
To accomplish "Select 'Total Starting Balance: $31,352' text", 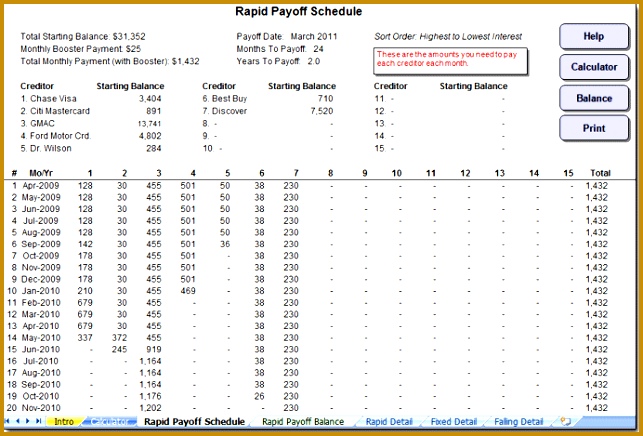I will click(x=83, y=37).
